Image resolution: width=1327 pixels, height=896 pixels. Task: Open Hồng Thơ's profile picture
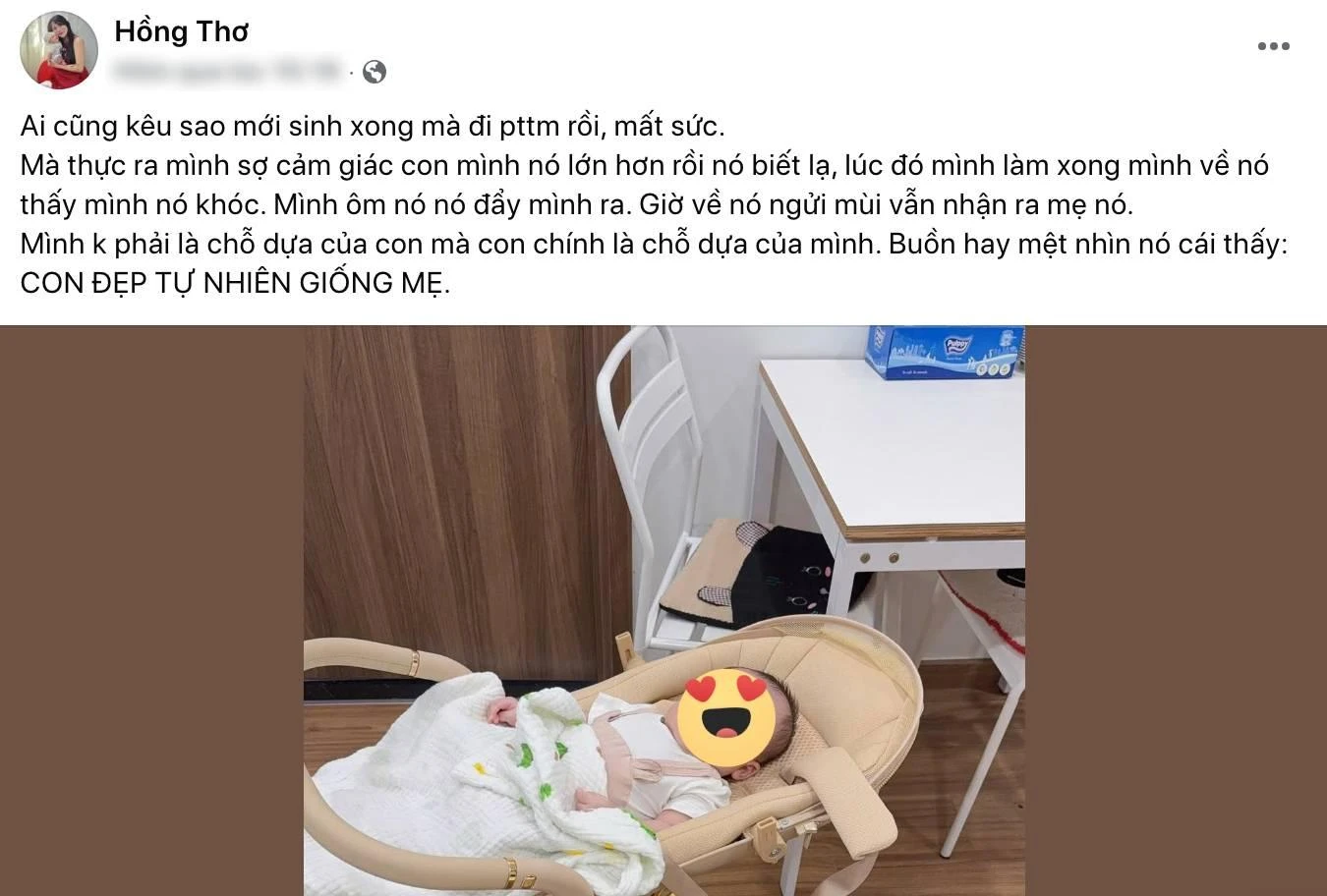coord(59,50)
